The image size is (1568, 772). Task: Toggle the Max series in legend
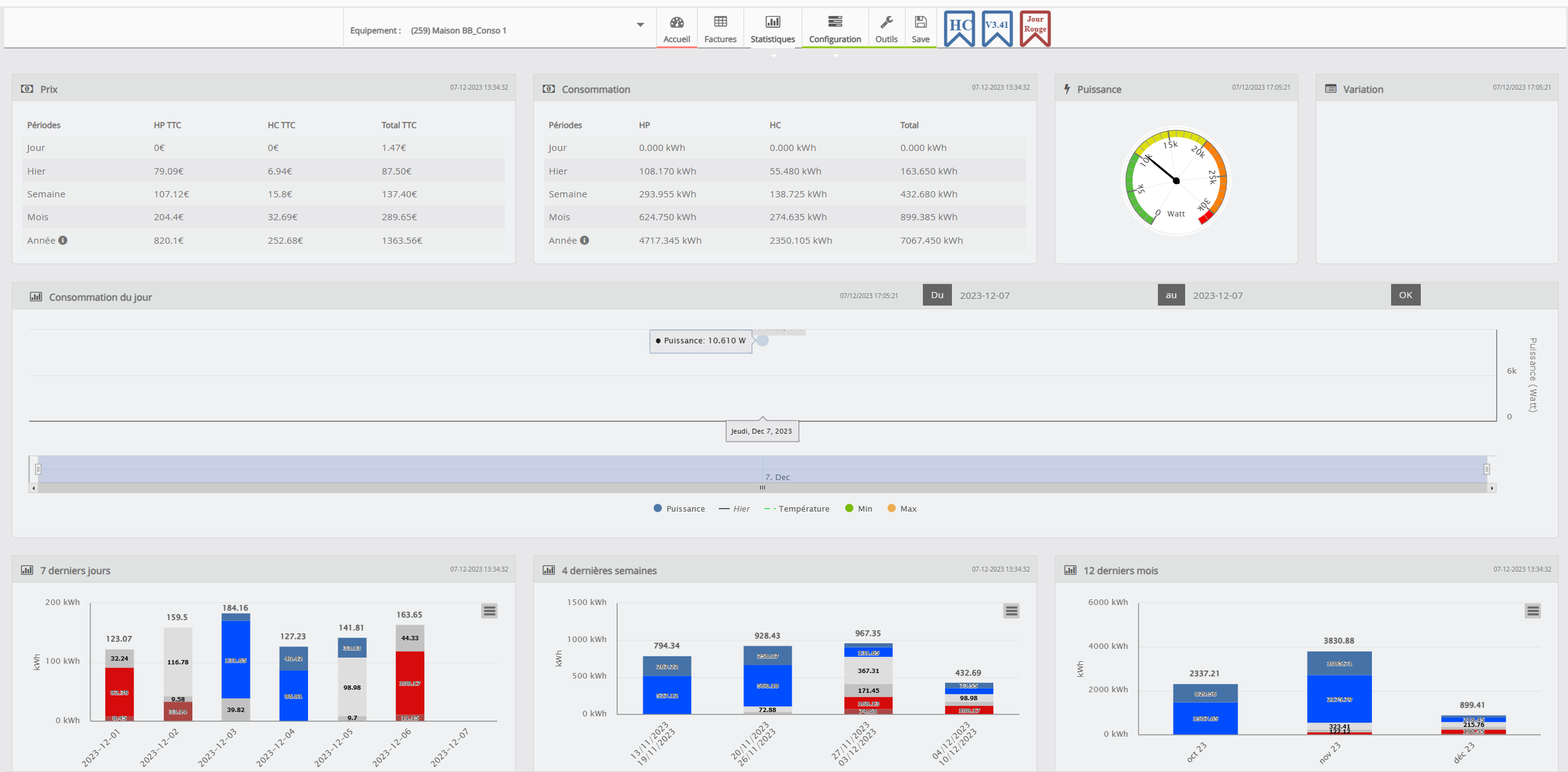point(902,508)
